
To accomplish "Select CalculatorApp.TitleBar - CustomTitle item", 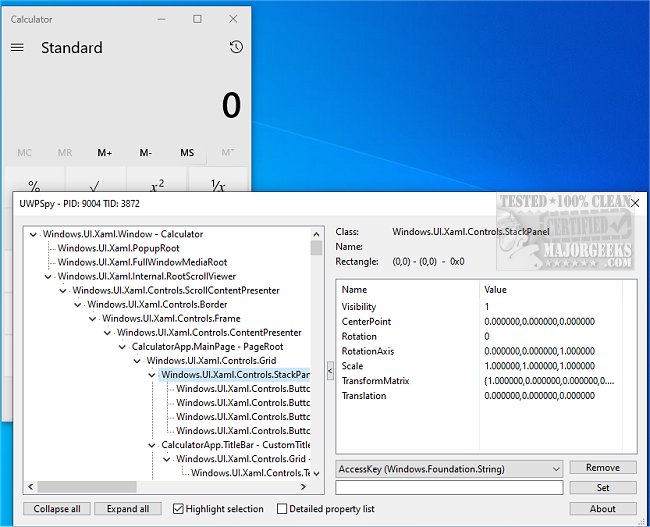I will 235,445.
